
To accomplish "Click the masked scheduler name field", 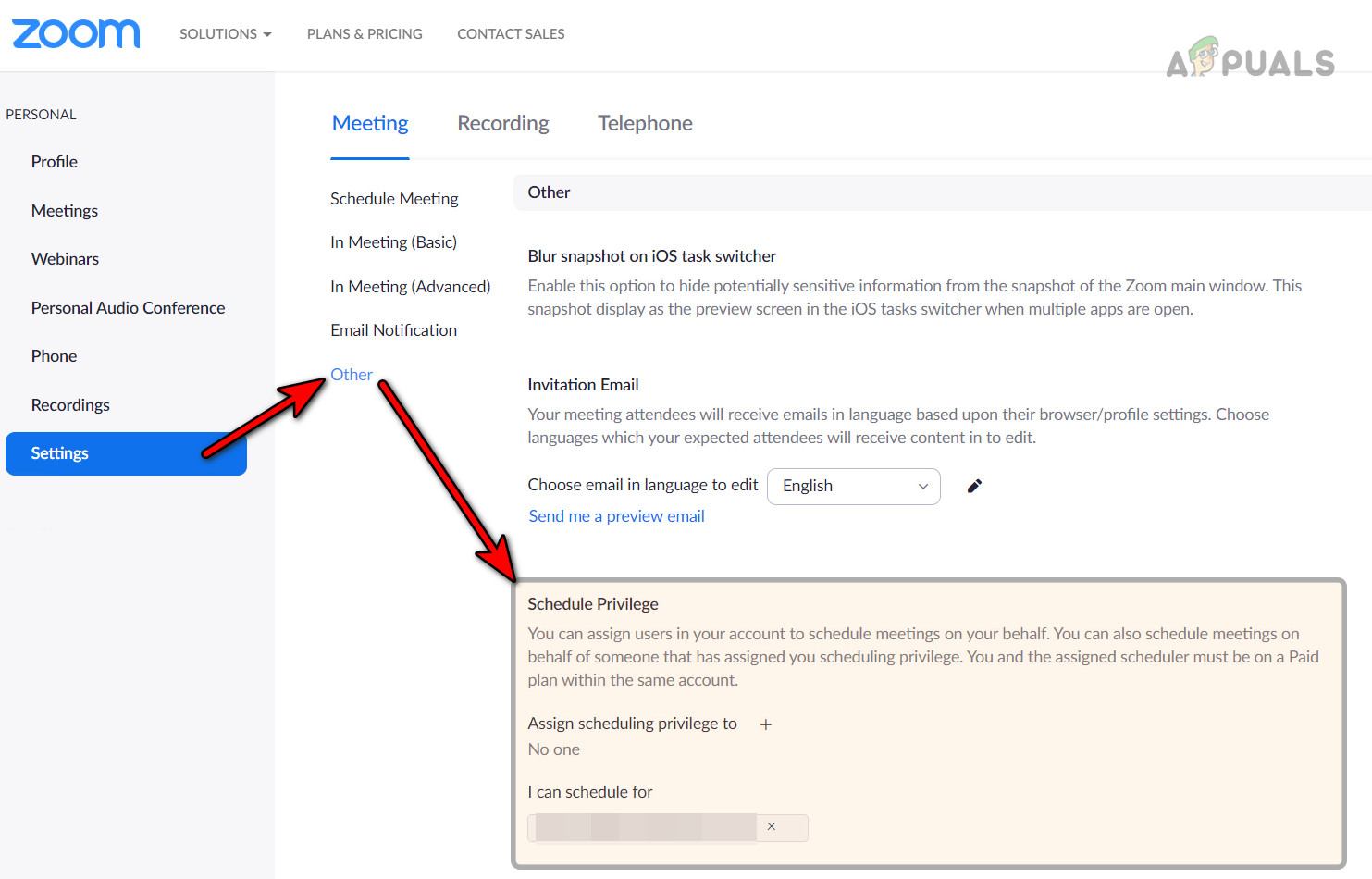I will pos(642,827).
